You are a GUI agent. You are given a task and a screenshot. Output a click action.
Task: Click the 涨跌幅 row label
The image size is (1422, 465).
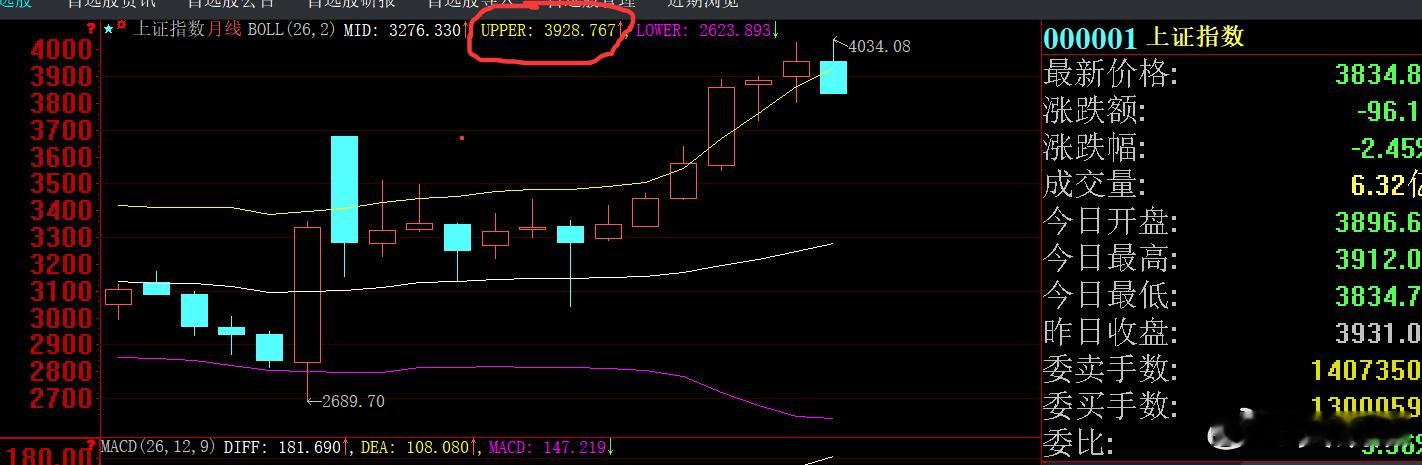(x=1094, y=148)
